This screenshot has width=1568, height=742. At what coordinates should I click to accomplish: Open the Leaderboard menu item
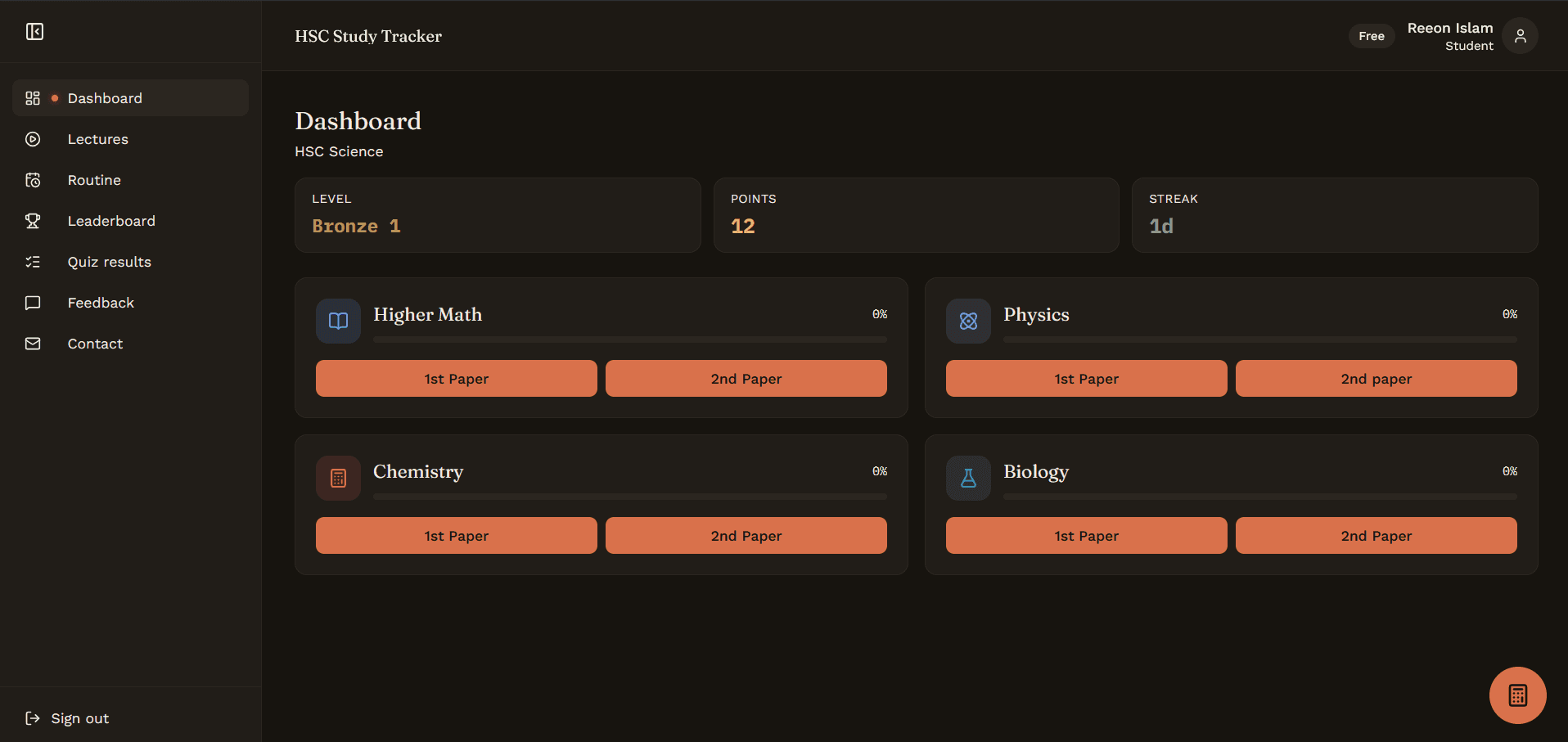pyautogui.click(x=131, y=221)
